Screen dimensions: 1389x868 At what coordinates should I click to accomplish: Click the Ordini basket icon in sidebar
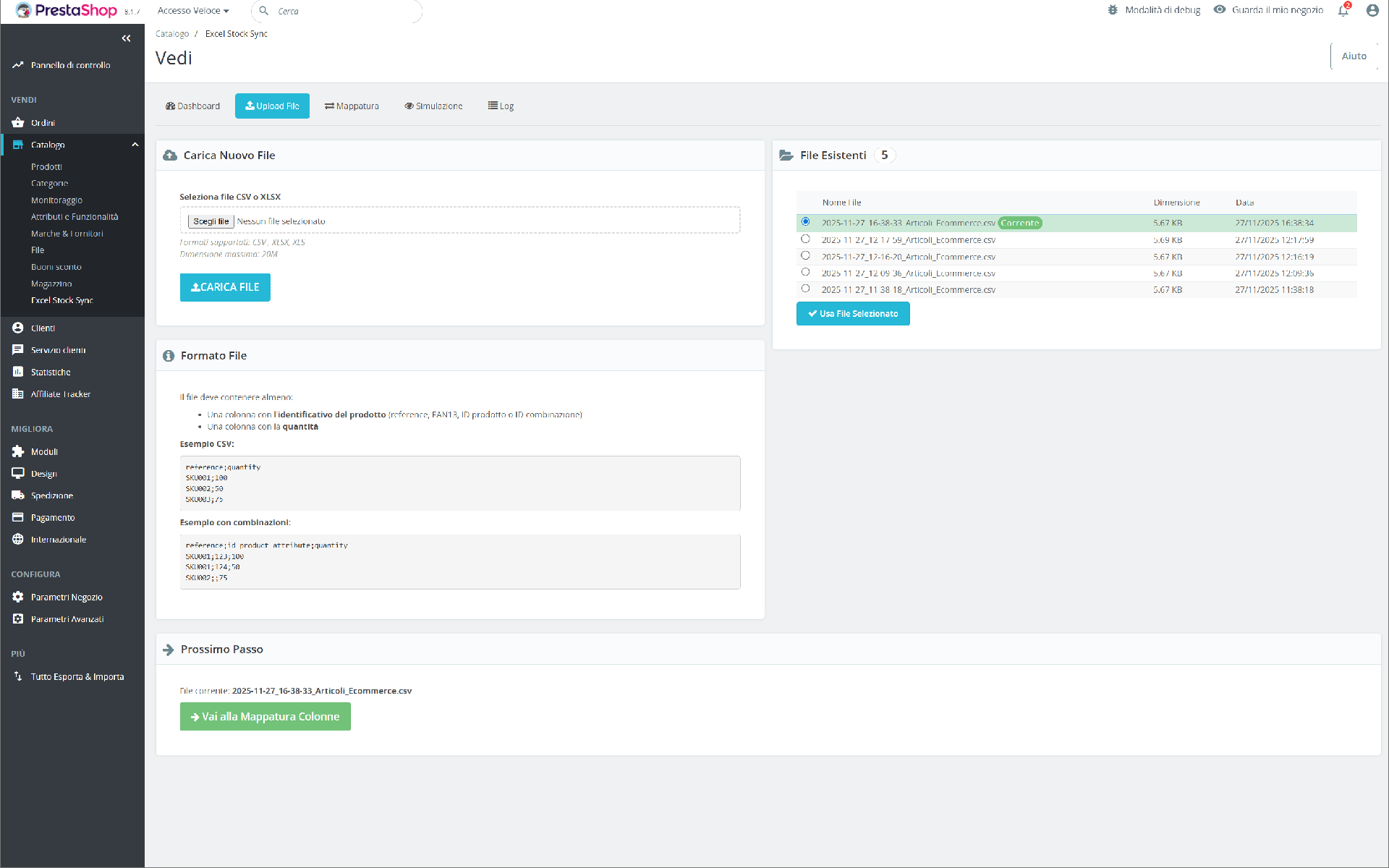click(18, 123)
